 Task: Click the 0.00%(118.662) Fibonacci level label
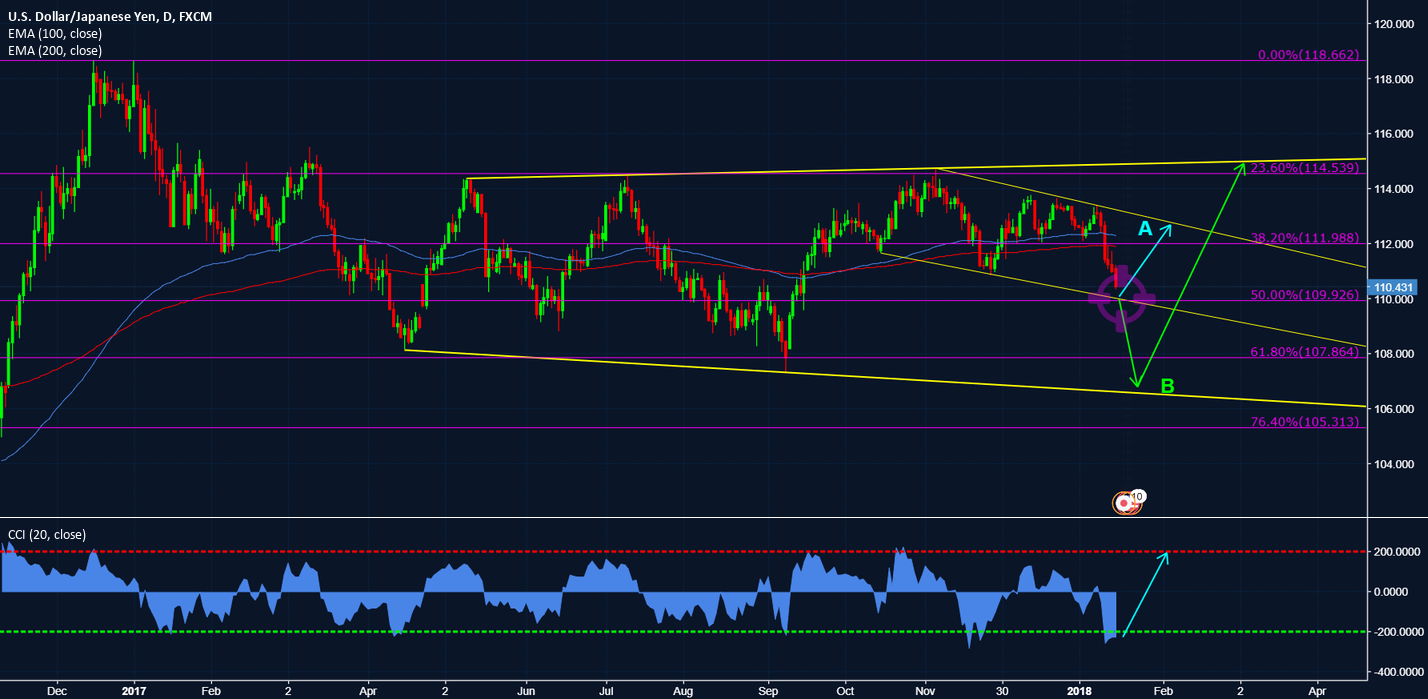[x=1308, y=54]
